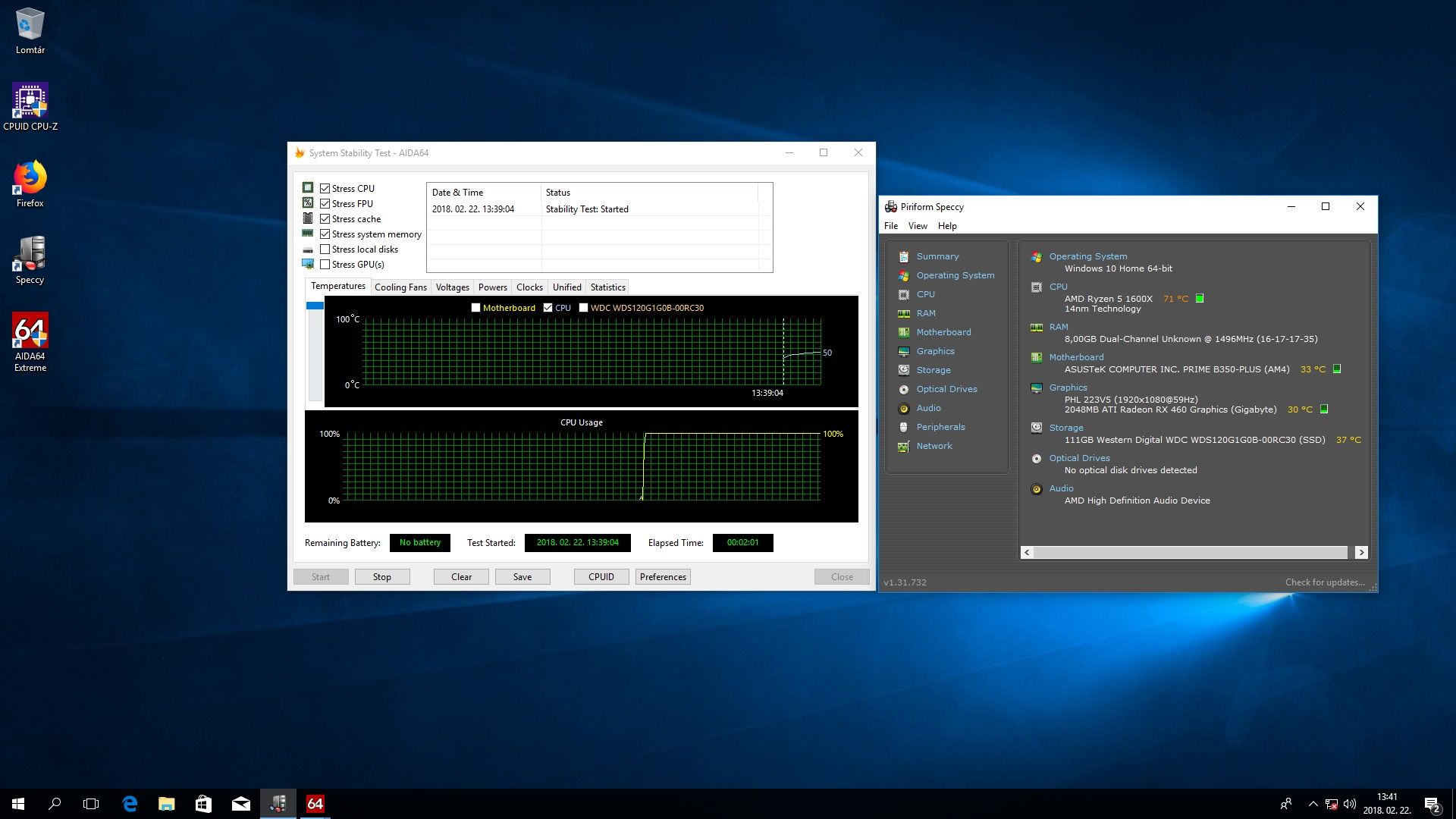Viewport: 1456px width, 819px height.
Task: Open the Action Center notification icon
Action: [1432, 804]
